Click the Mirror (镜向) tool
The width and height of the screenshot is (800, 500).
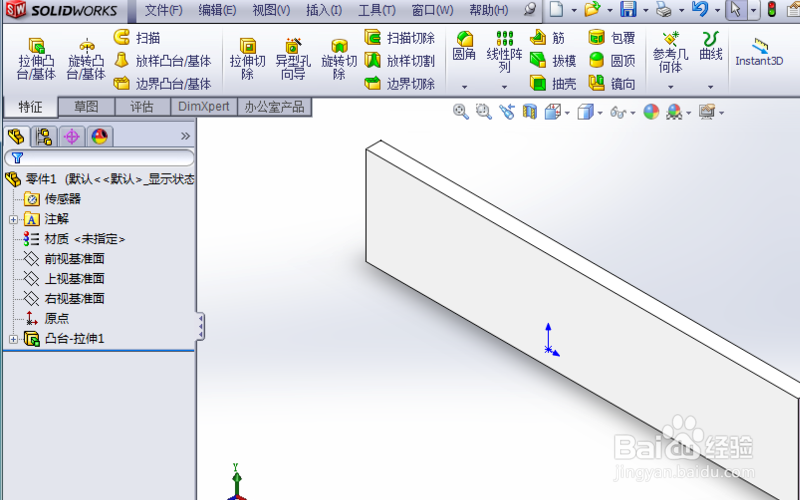[x=612, y=83]
